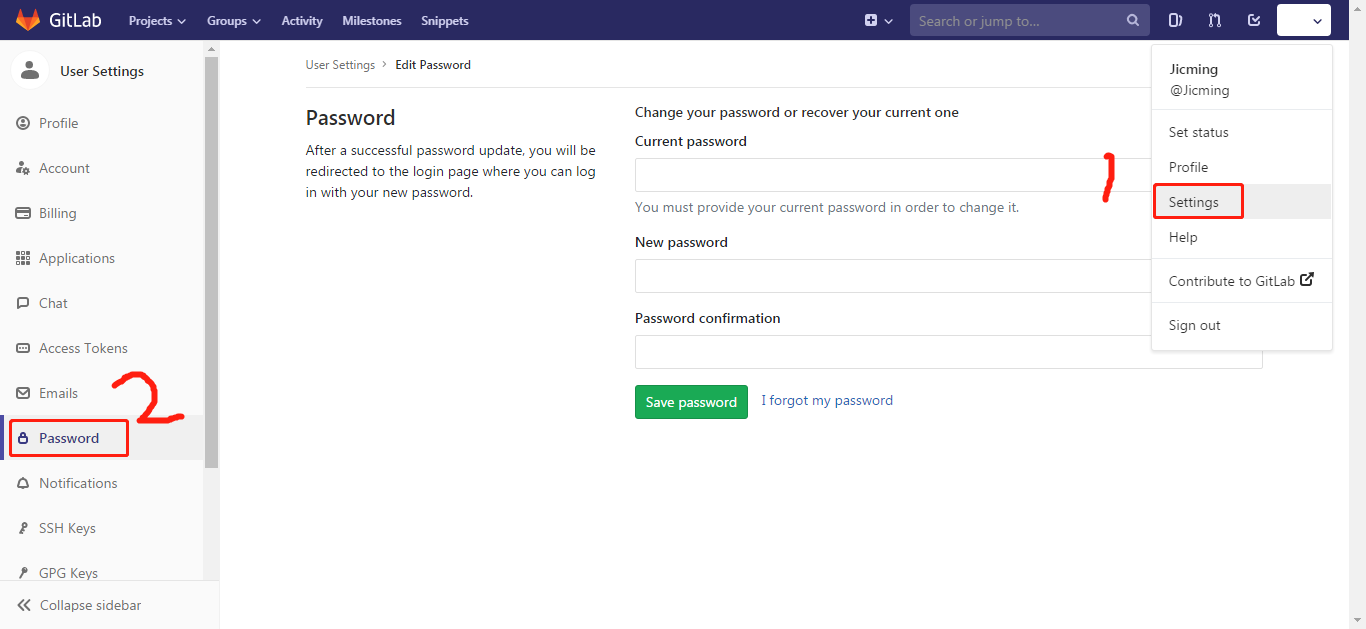Open Billing from its sidebar icon
Viewport: 1366px width, 629px height.
22,212
